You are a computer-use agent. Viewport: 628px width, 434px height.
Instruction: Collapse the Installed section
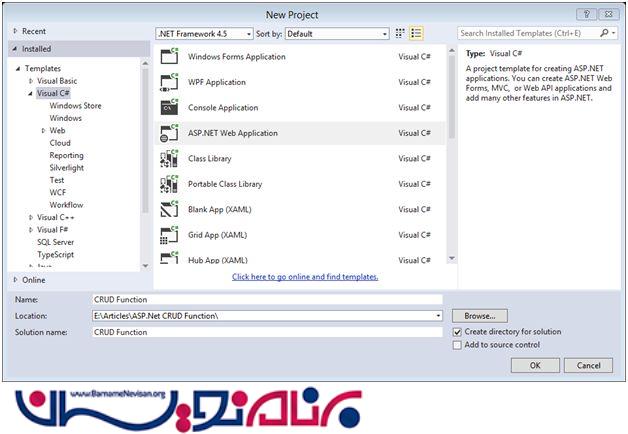pos(15,49)
